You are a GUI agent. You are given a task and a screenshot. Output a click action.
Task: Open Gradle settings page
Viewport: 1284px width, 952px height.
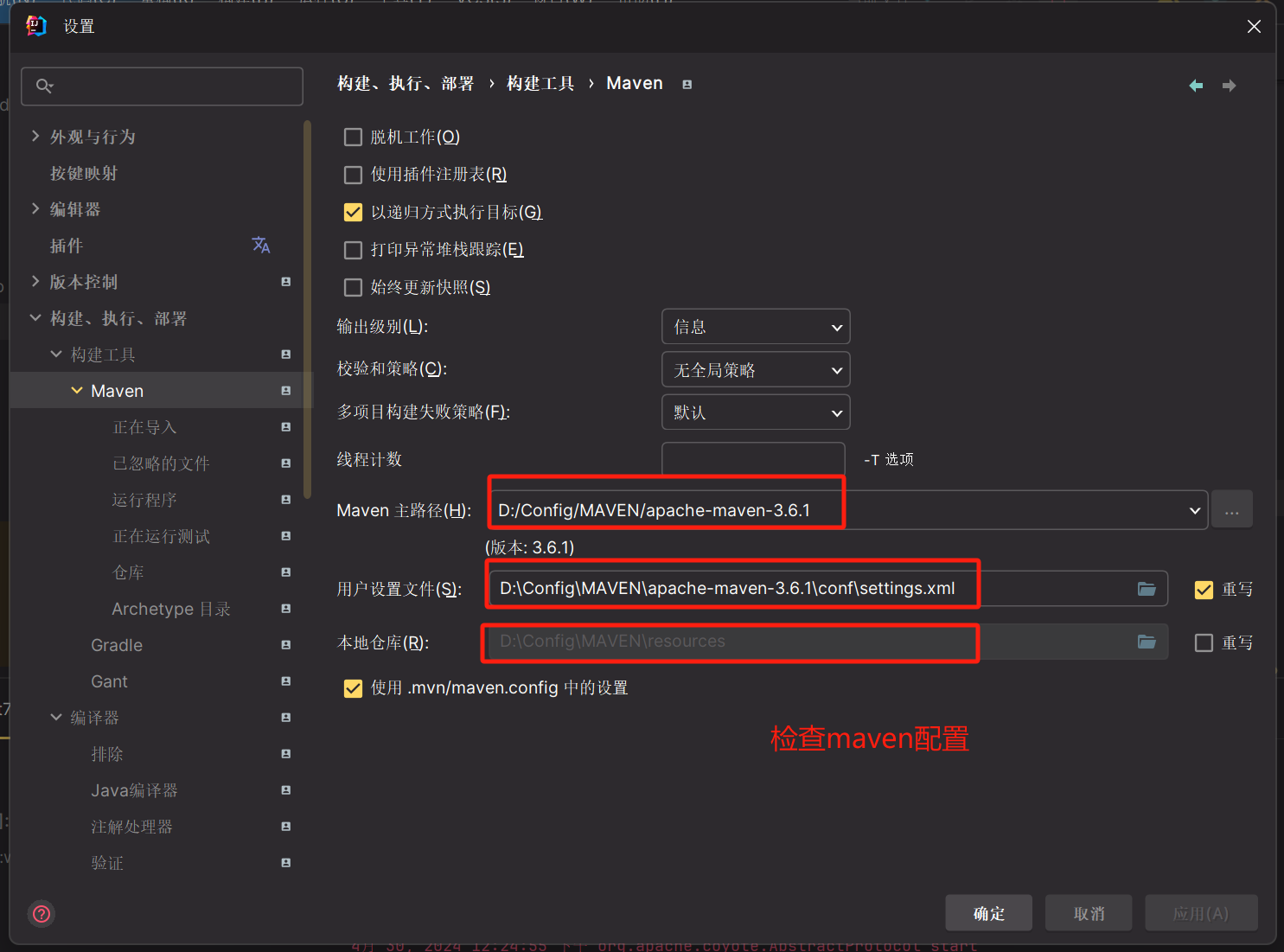pyautogui.click(x=117, y=645)
